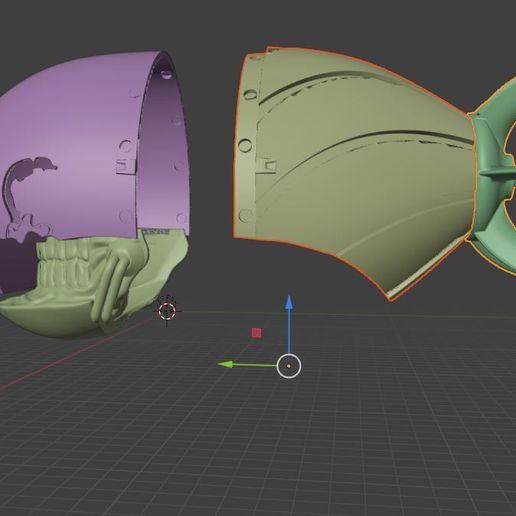
Task: Click the top circular hole on the olive shell rim
Action: pos(250,94)
